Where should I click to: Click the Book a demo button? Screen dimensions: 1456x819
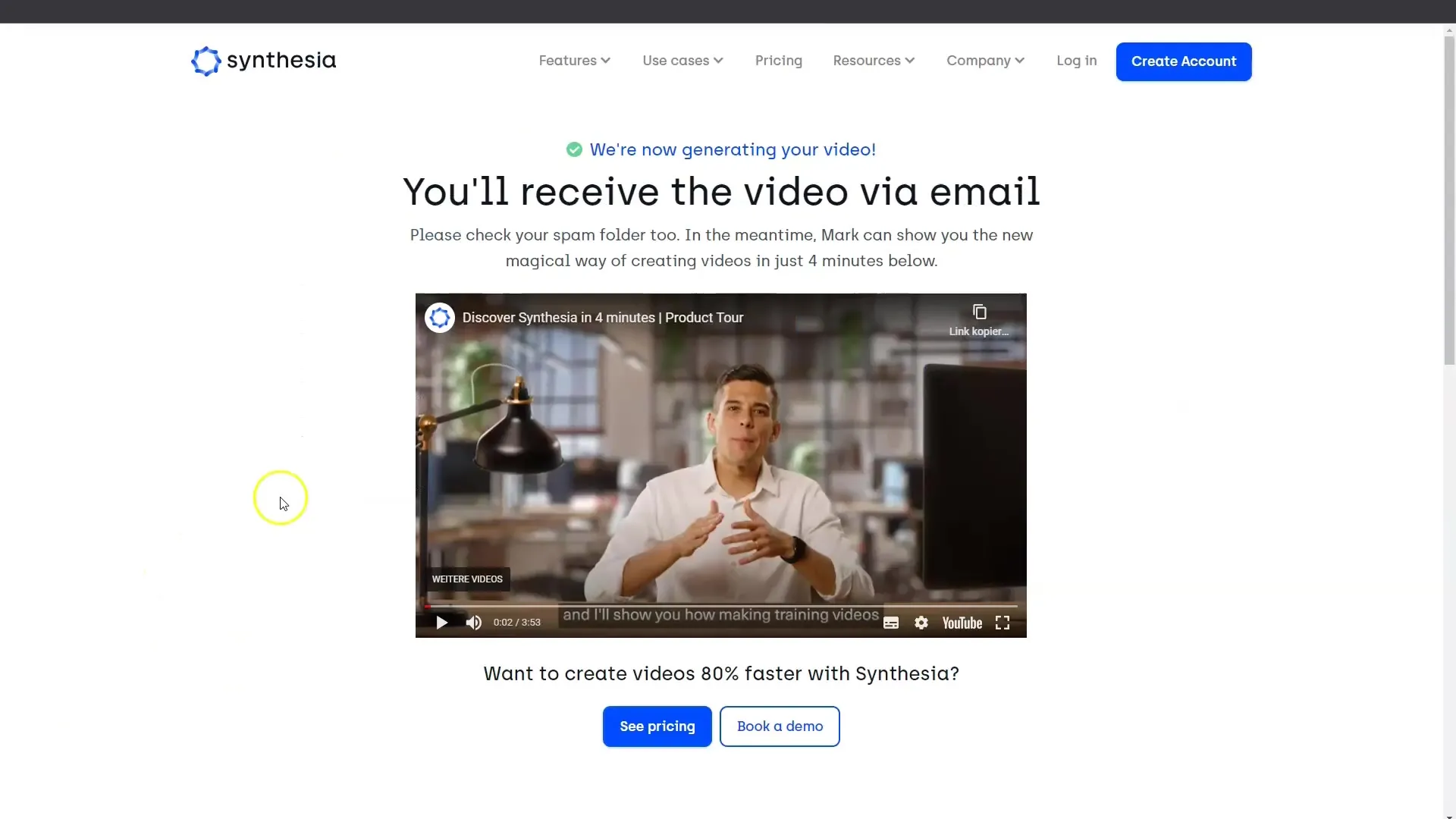click(779, 726)
